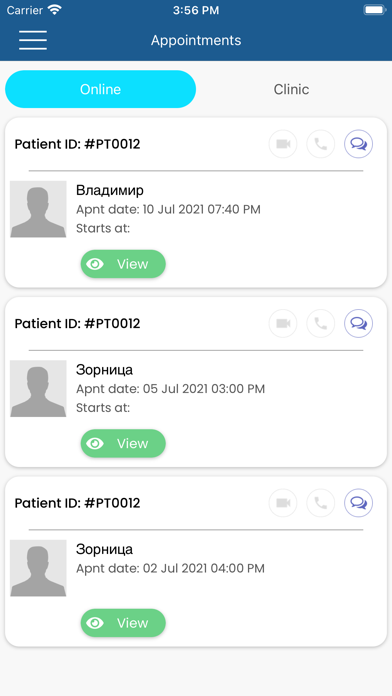392x696 pixels.
Task: Open the hamburger navigation menu
Action: 33,40
